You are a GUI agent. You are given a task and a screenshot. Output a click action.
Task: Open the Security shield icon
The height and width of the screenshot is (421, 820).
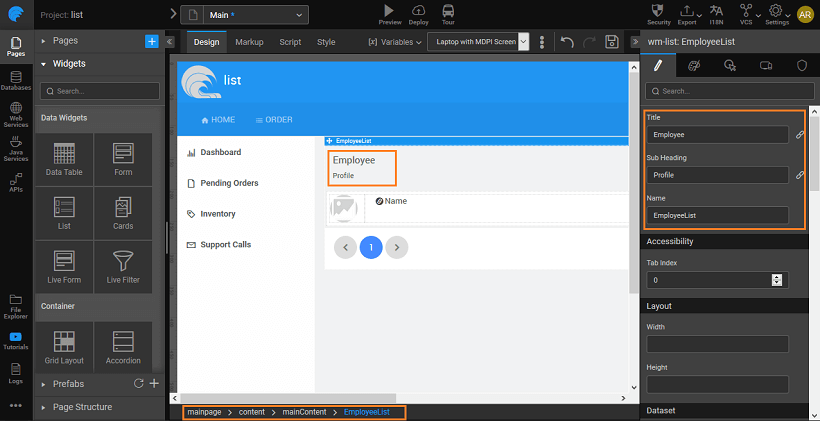pos(659,10)
